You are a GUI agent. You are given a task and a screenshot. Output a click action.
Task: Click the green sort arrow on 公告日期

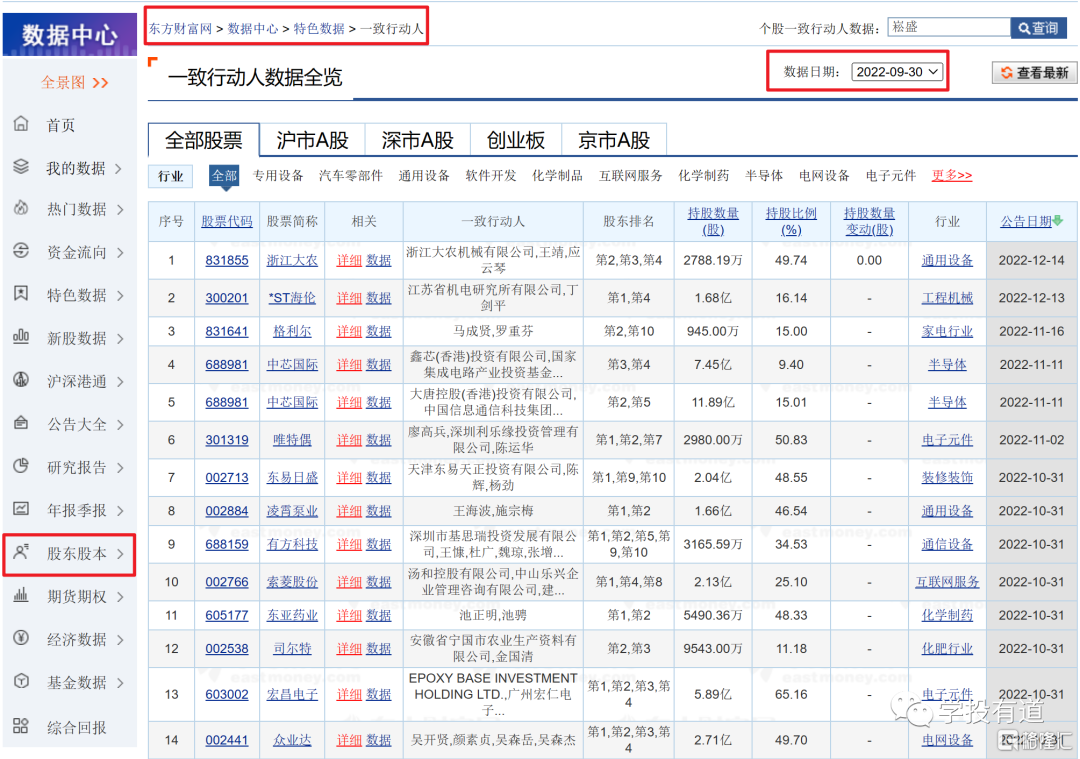coord(1058,221)
